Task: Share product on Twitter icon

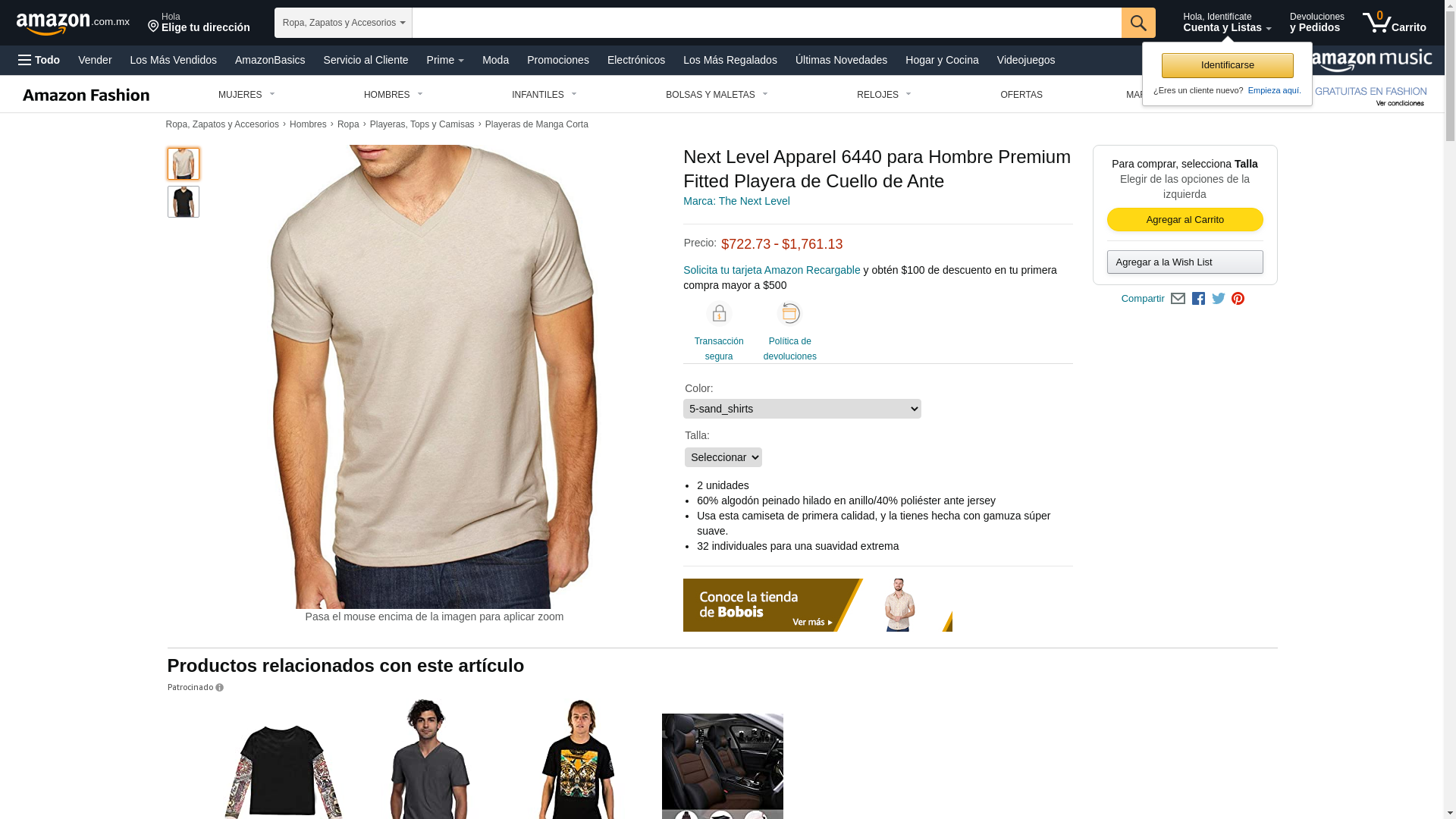Action: pyautogui.click(x=1219, y=299)
